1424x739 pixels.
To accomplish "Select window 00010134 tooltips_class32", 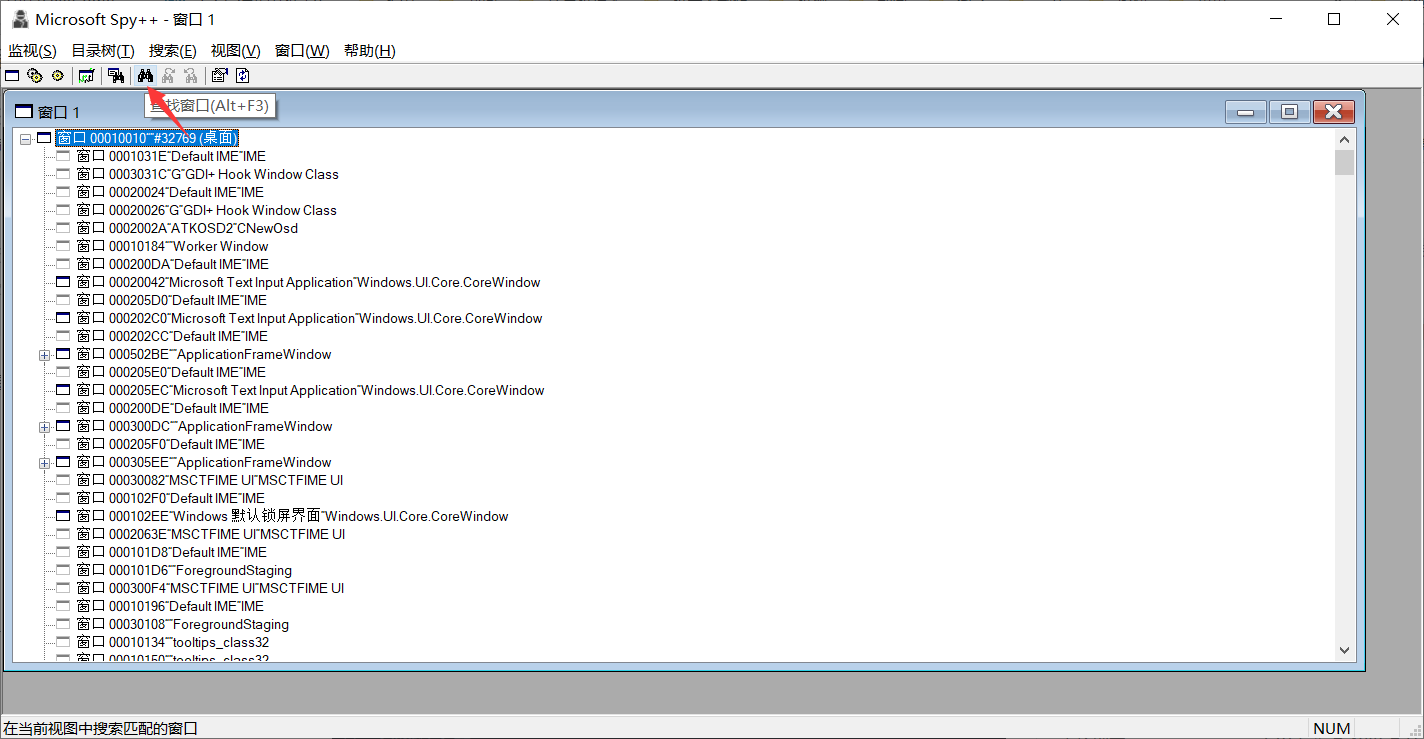I will pos(173,642).
